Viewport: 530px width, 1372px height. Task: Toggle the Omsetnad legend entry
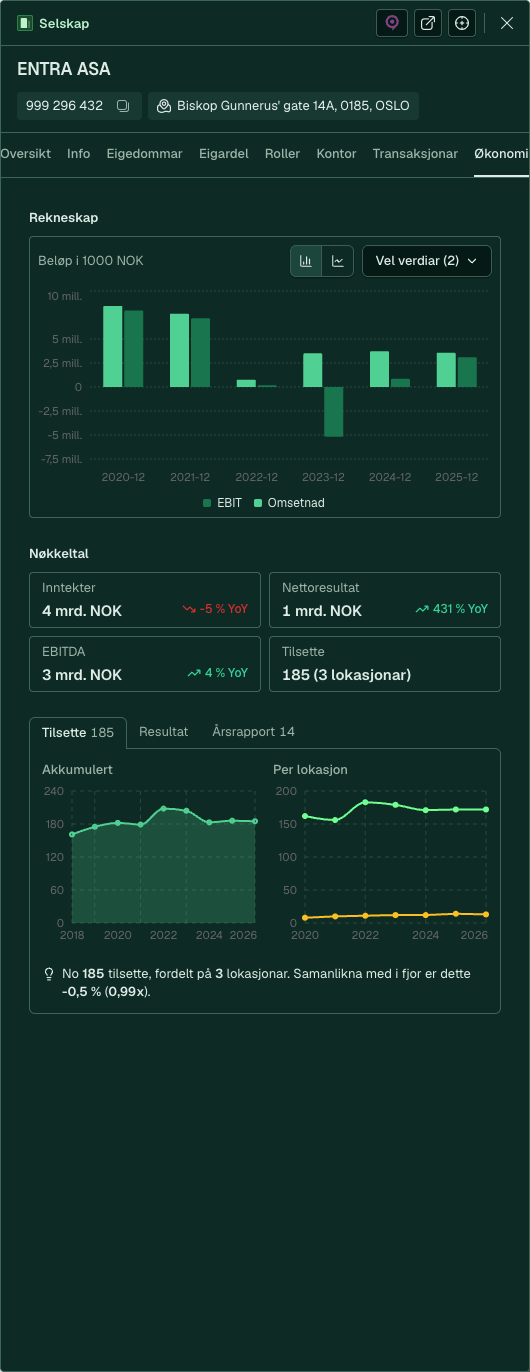click(x=289, y=503)
